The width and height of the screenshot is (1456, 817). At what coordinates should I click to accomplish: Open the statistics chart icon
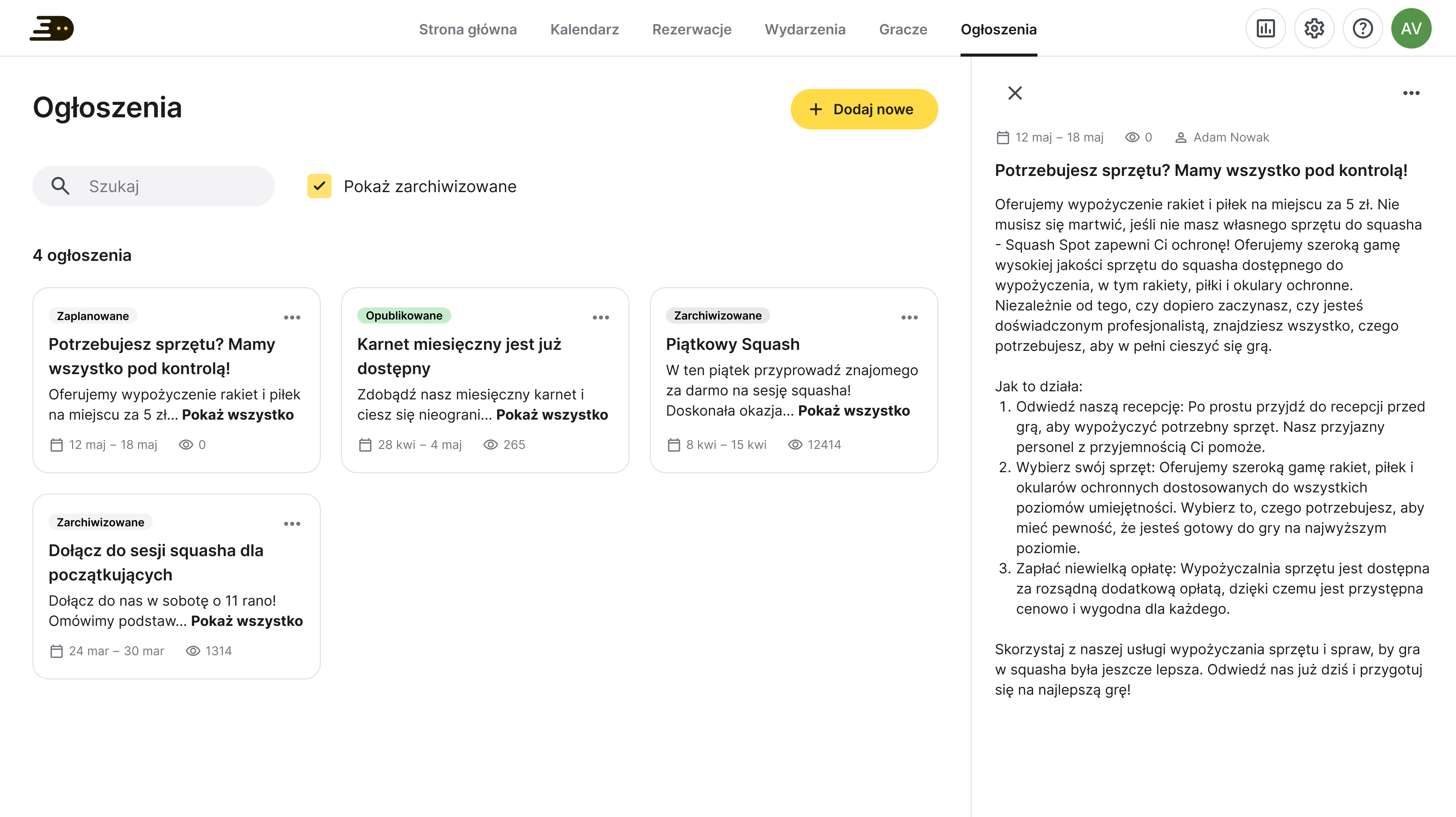(x=1266, y=28)
